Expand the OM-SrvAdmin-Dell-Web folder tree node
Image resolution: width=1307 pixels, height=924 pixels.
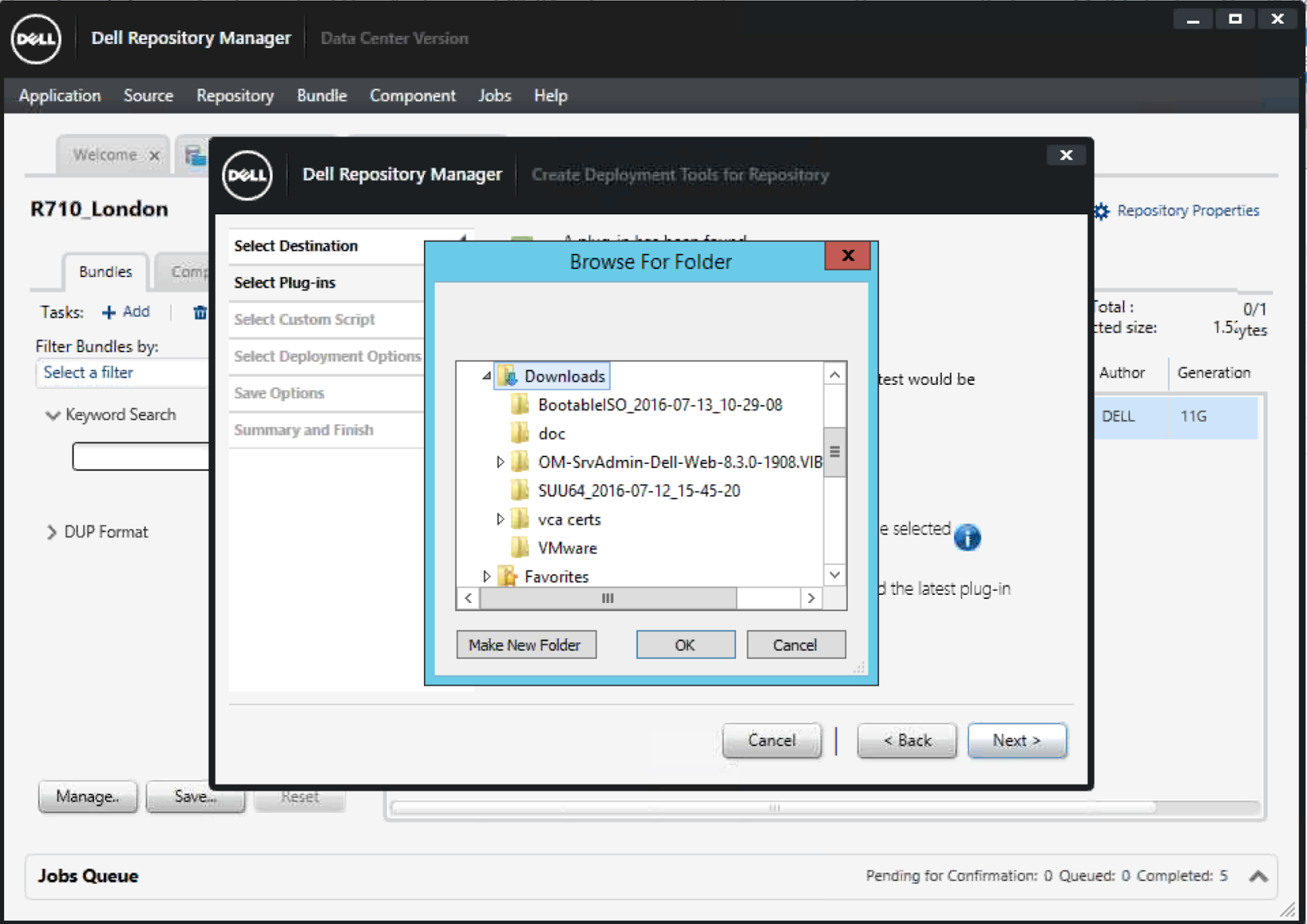pos(500,462)
